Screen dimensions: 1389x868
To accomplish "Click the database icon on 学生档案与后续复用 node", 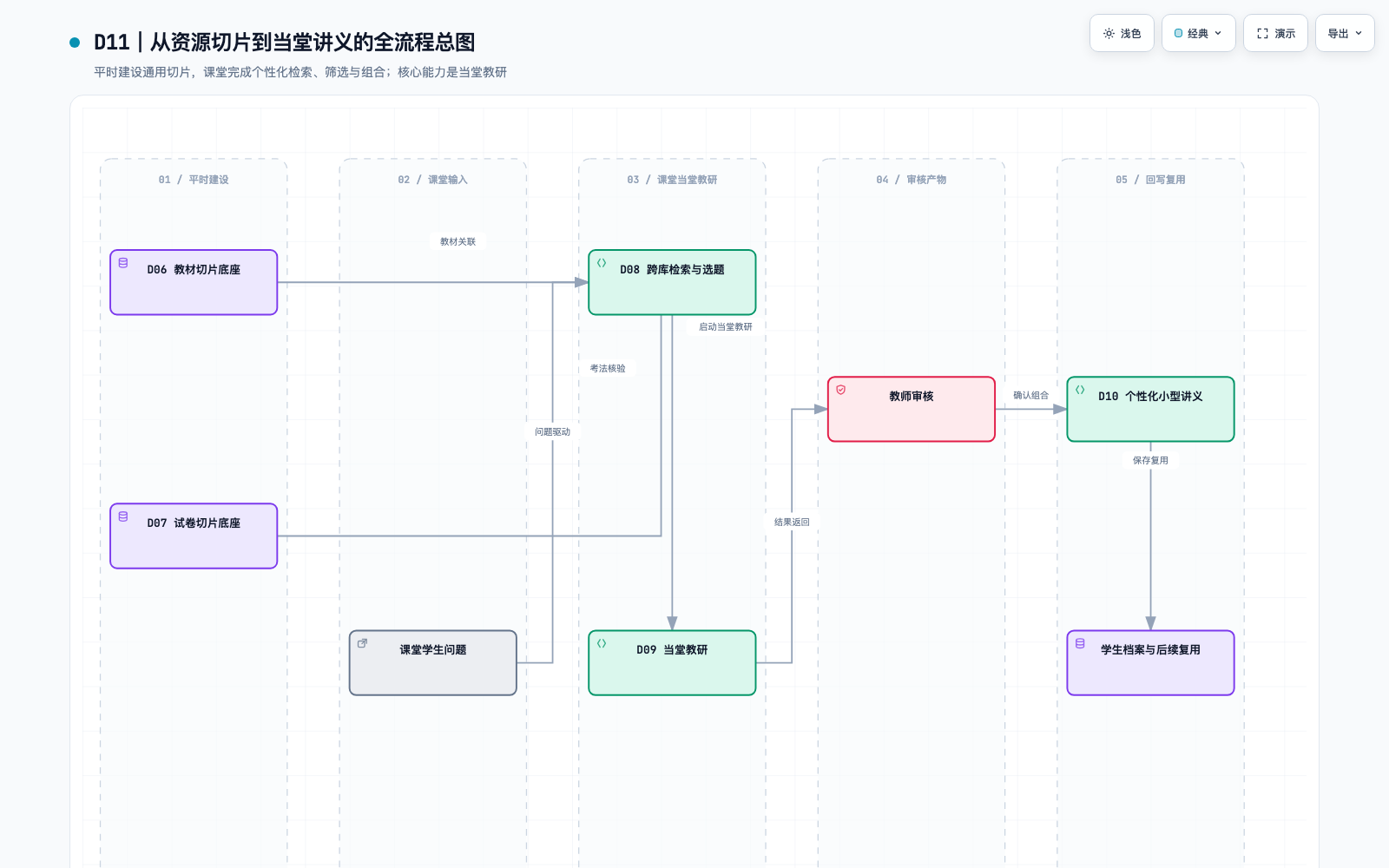I will point(1080,643).
